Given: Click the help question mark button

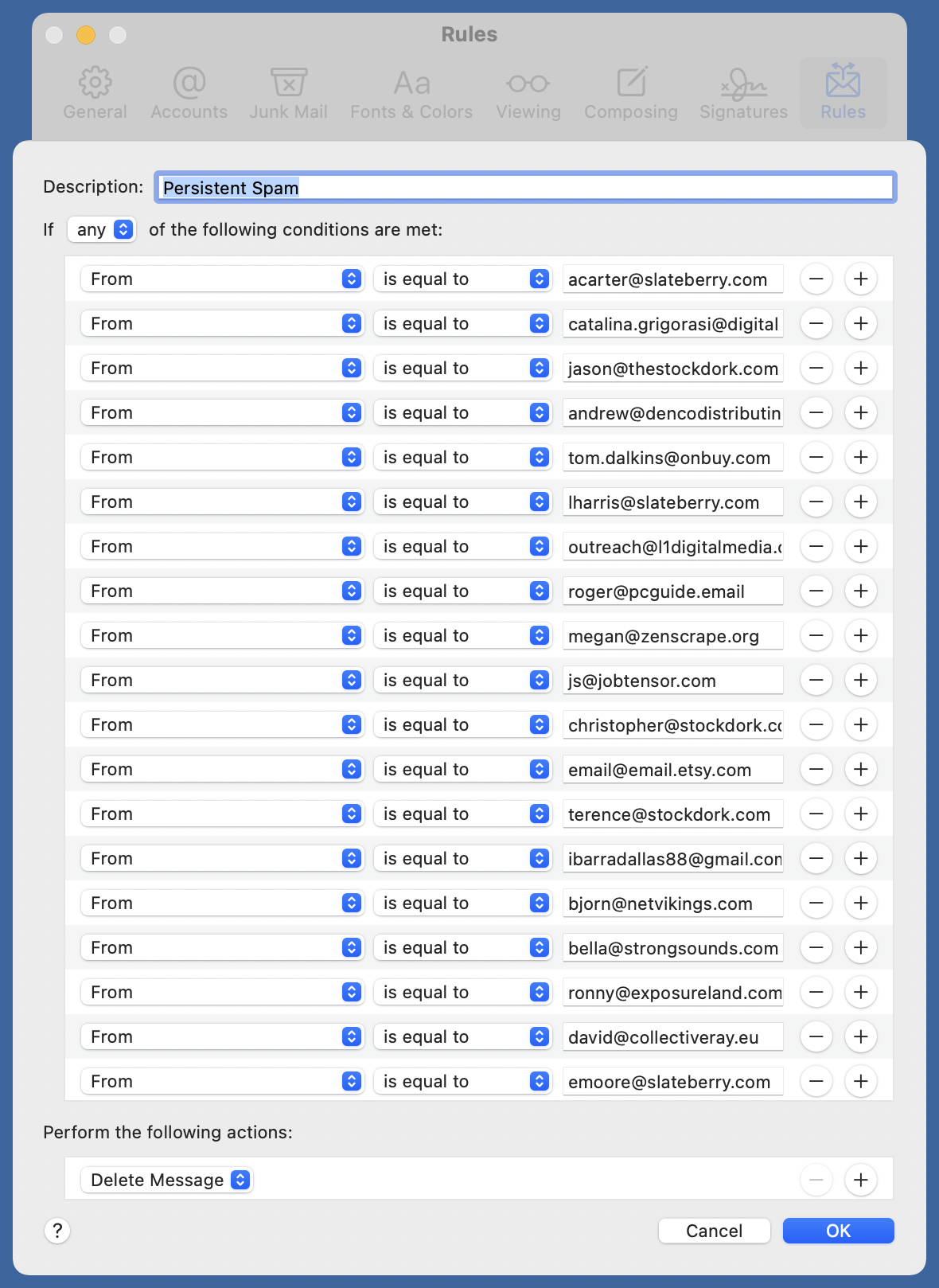Looking at the screenshot, I should tap(57, 1231).
